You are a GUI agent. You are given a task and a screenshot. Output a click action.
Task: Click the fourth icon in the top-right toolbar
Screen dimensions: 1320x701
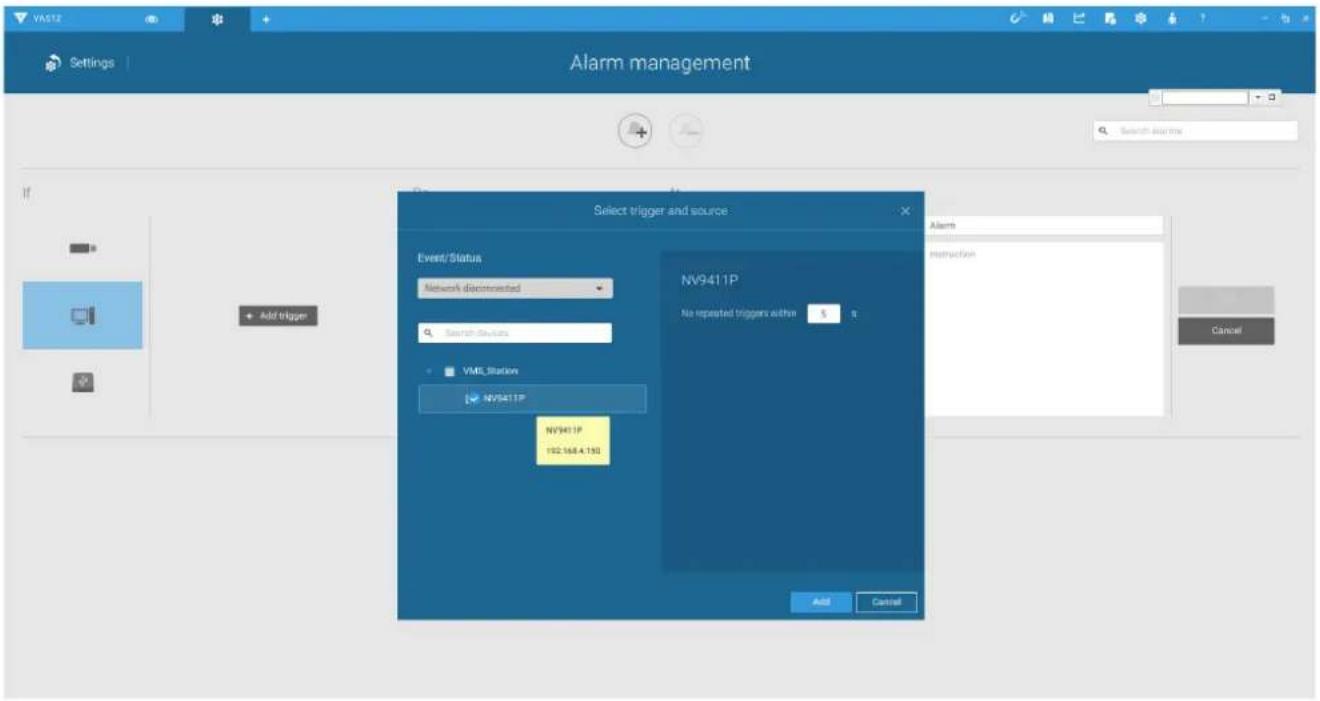click(1110, 18)
